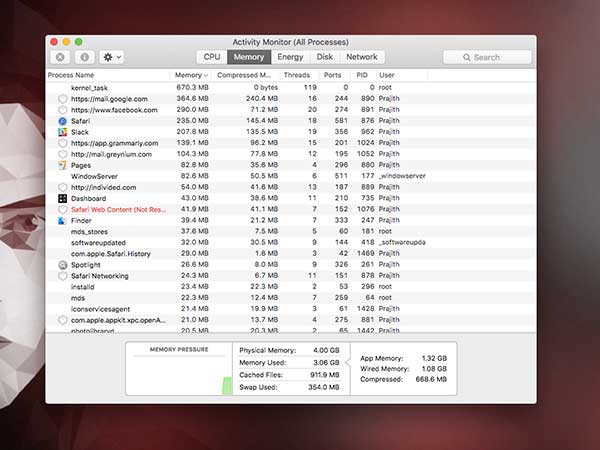Click the 240.4 MB compressed memory cell

[262, 98]
